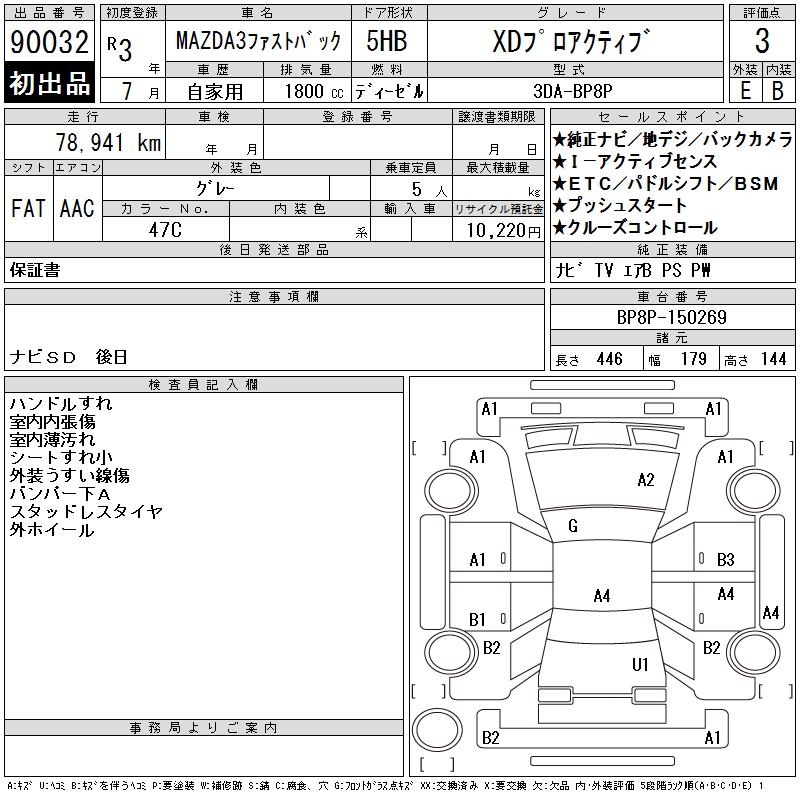Image resolution: width=800 pixels, height=800 pixels.
Task: Click the "純正装備" header
Action: [x=672, y=249]
